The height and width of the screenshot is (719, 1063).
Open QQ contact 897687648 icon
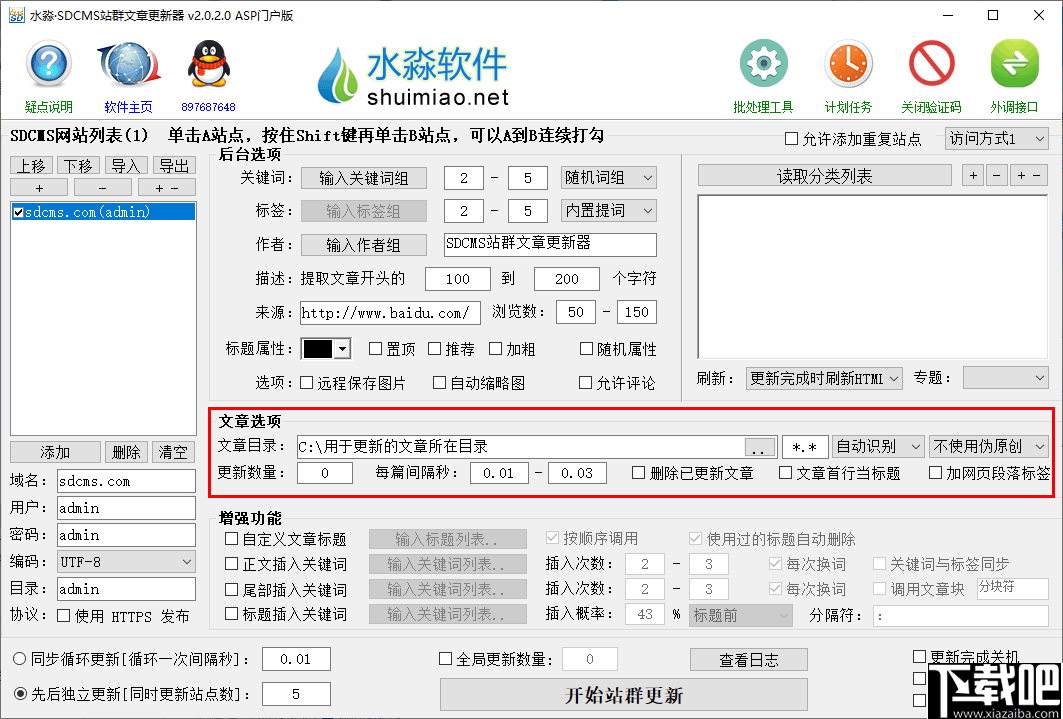click(x=208, y=65)
